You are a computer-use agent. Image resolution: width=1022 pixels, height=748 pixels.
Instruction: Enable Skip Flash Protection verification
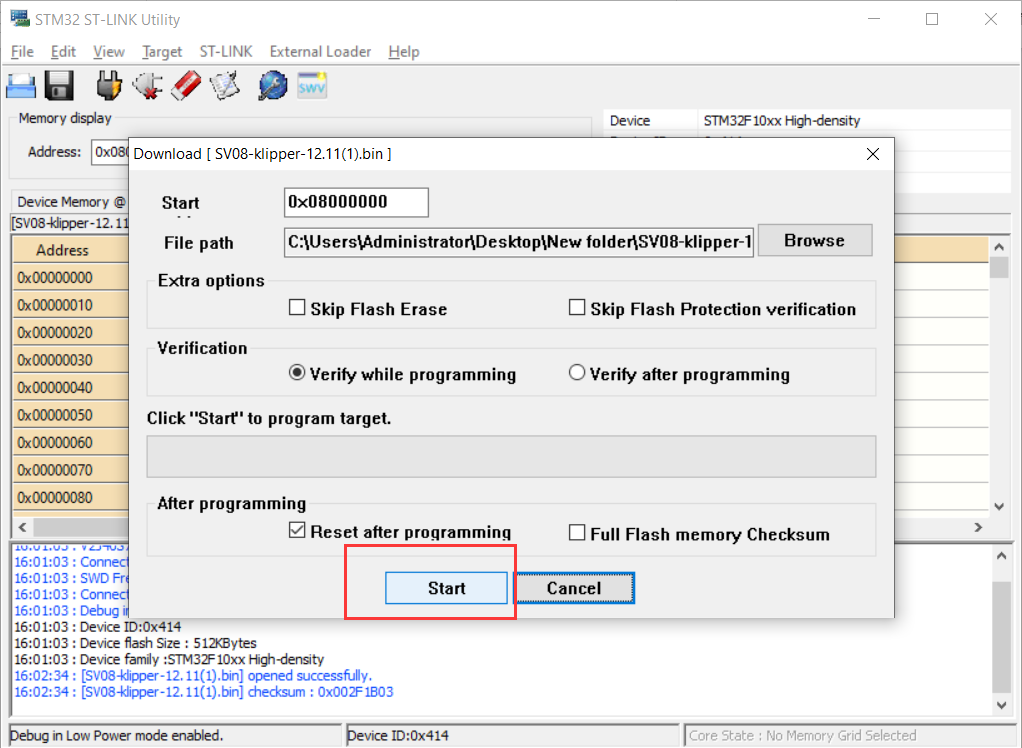coord(577,308)
